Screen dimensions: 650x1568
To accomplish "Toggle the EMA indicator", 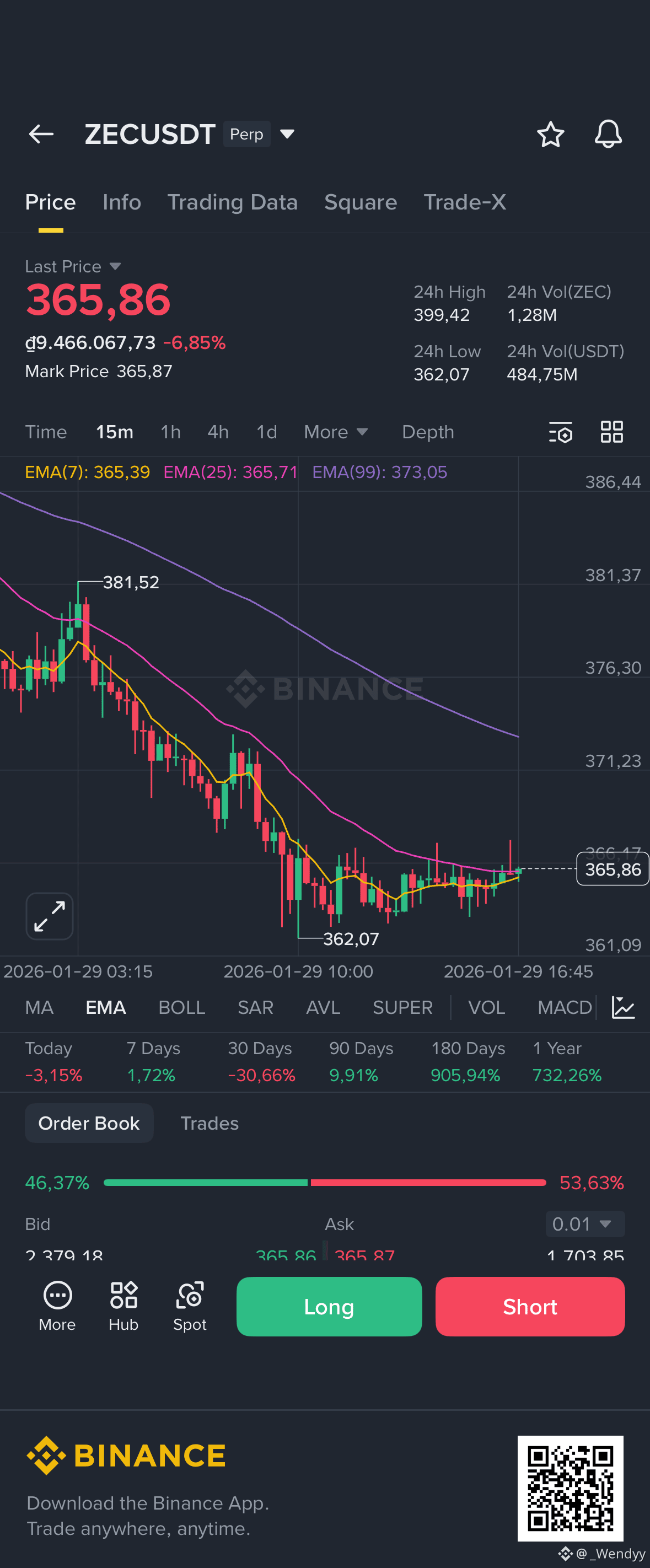I will coord(106,1007).
